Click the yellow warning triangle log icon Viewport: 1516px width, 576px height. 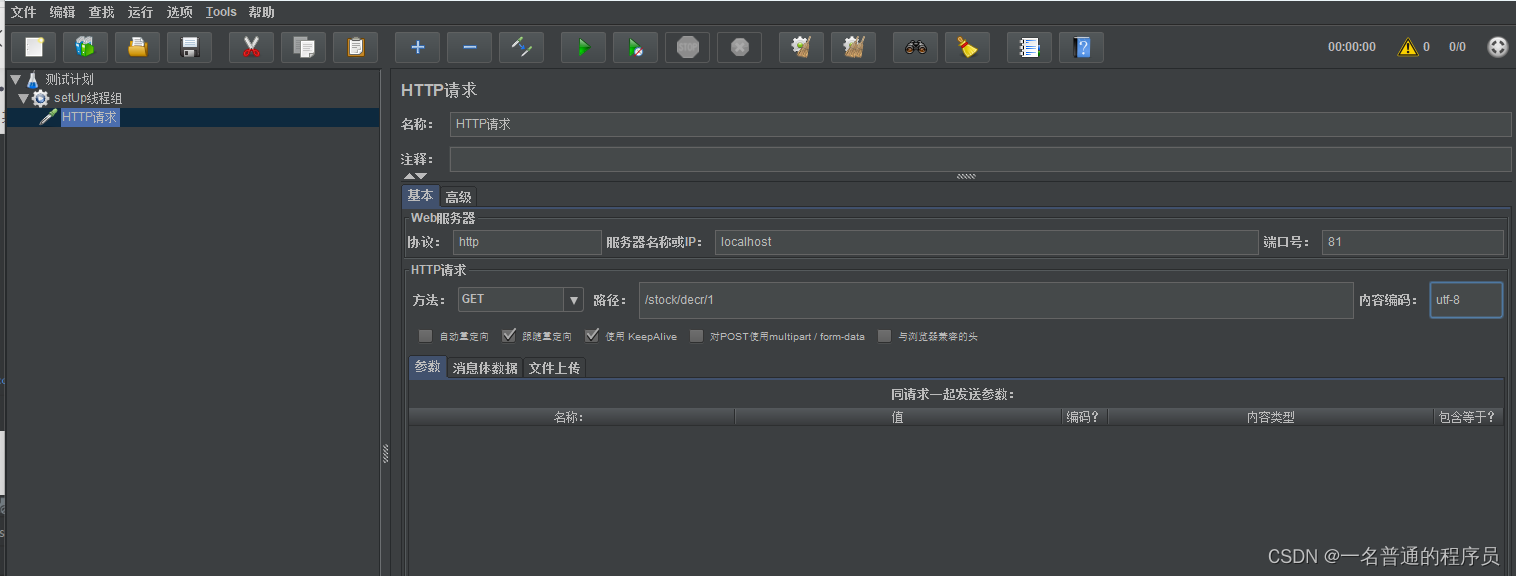(1408, 47)
